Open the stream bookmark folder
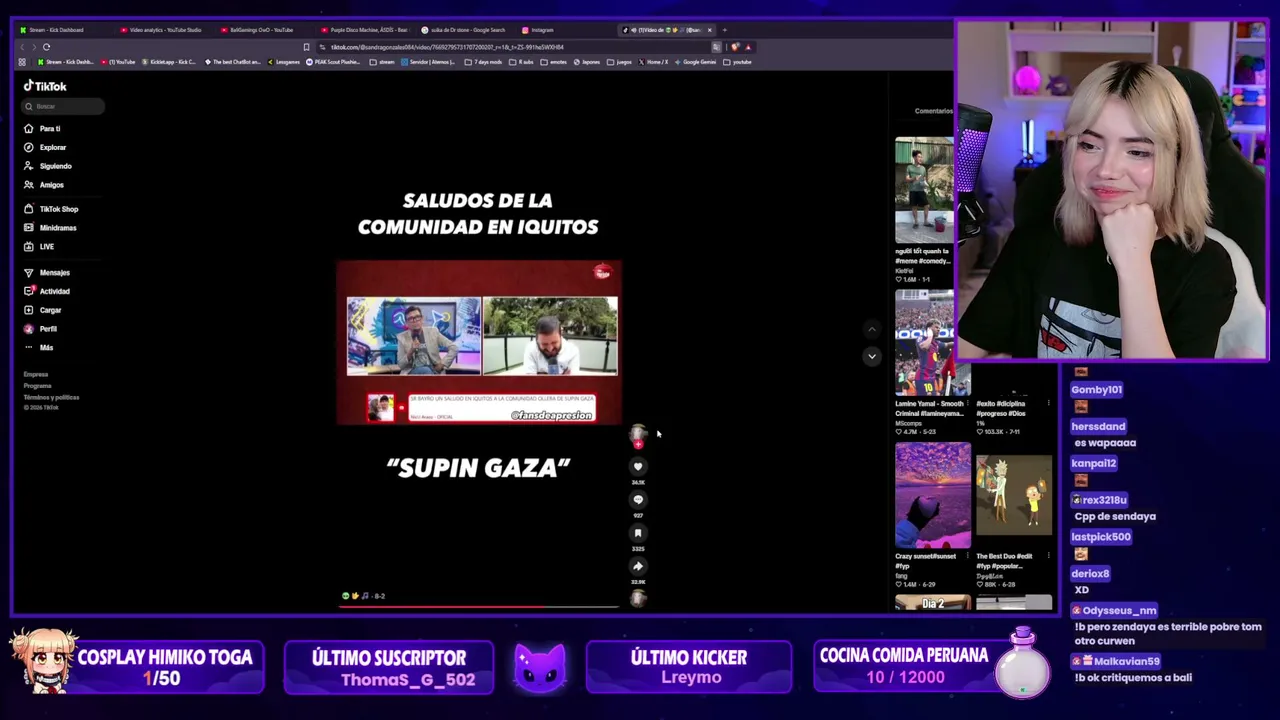1280x720 pixels. (382, 62)
